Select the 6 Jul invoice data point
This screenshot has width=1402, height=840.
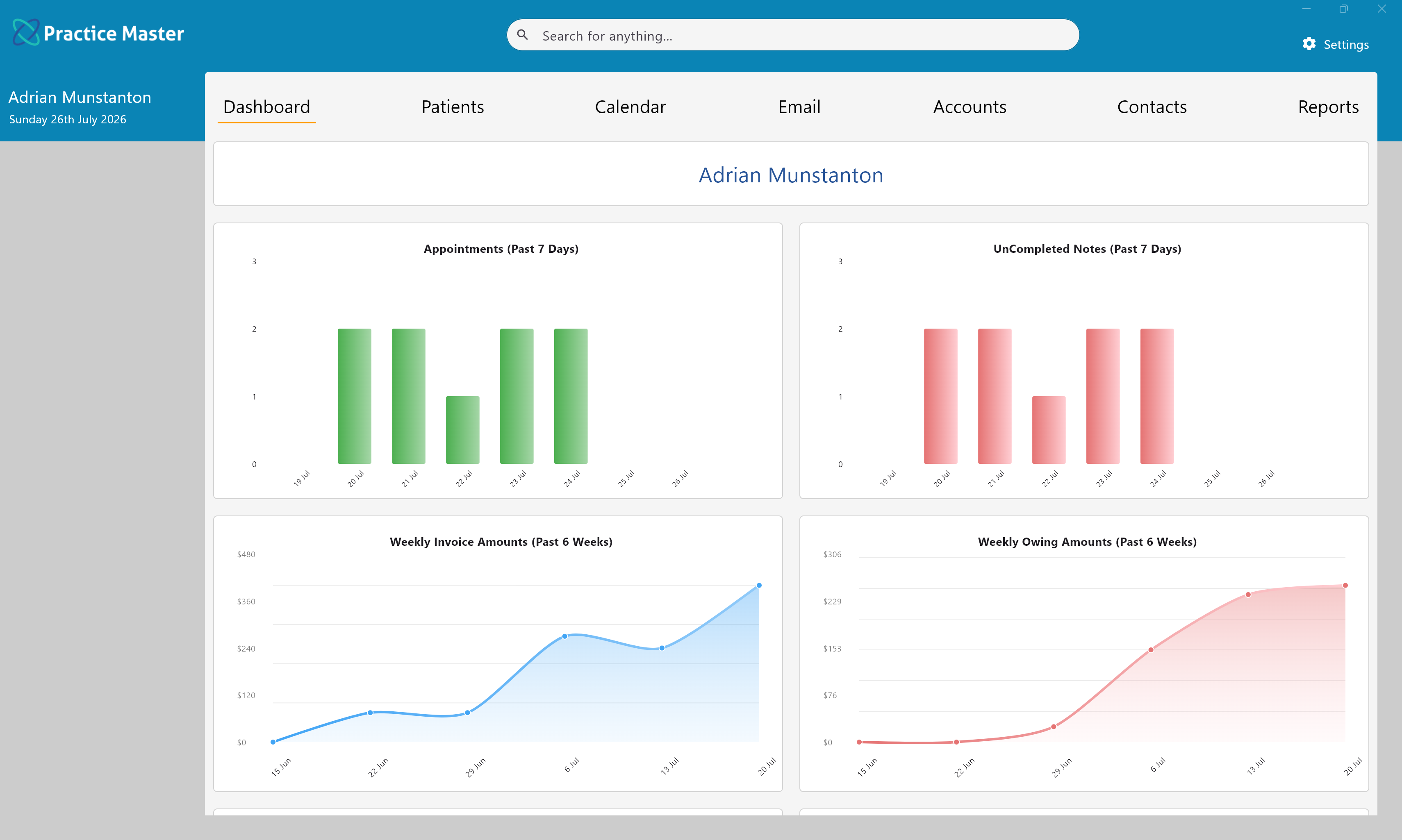(x=564, y=637)
